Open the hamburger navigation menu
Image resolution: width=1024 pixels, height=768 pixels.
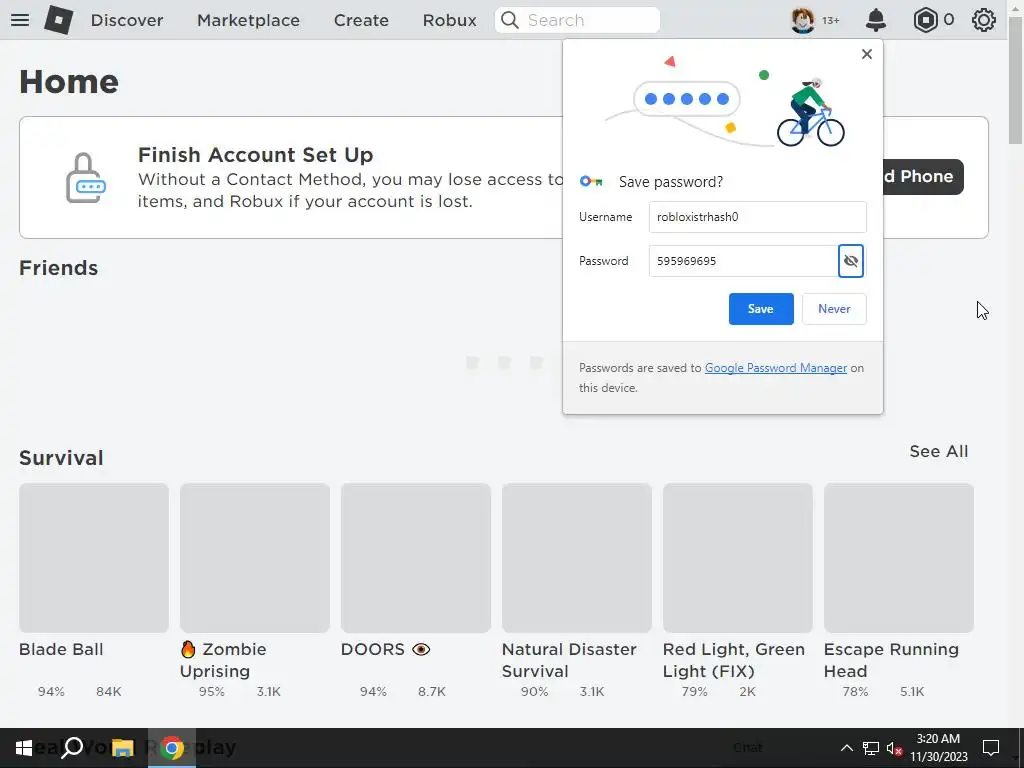[20, 20]
